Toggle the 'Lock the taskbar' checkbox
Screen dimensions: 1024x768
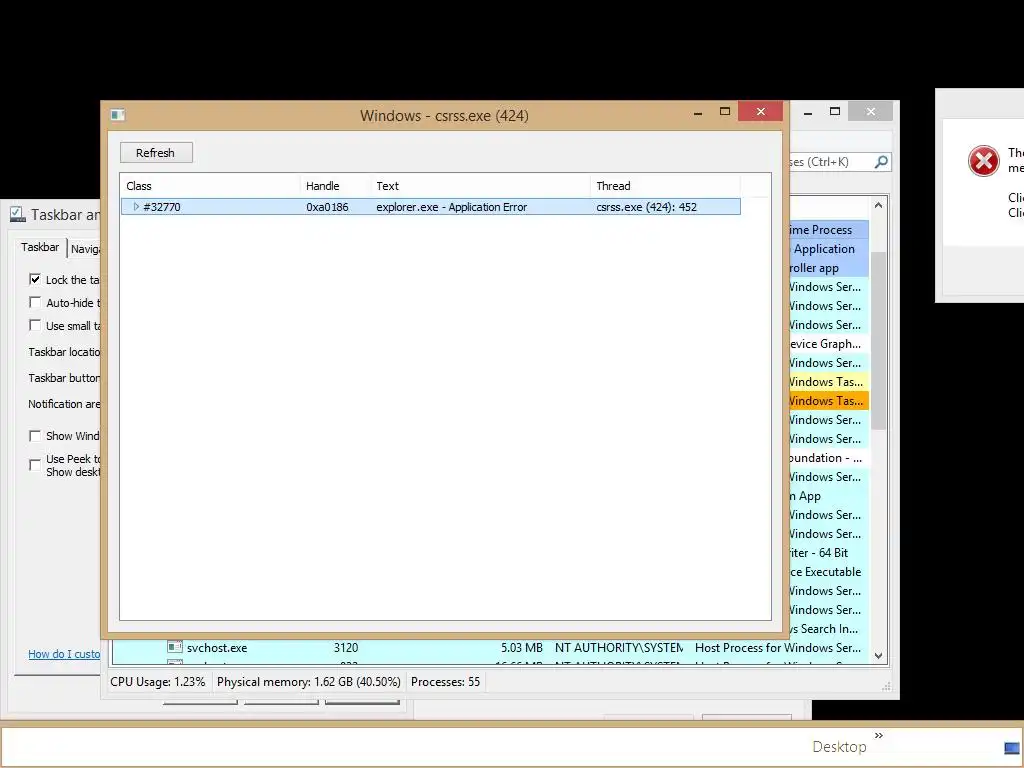coord(35,280)
